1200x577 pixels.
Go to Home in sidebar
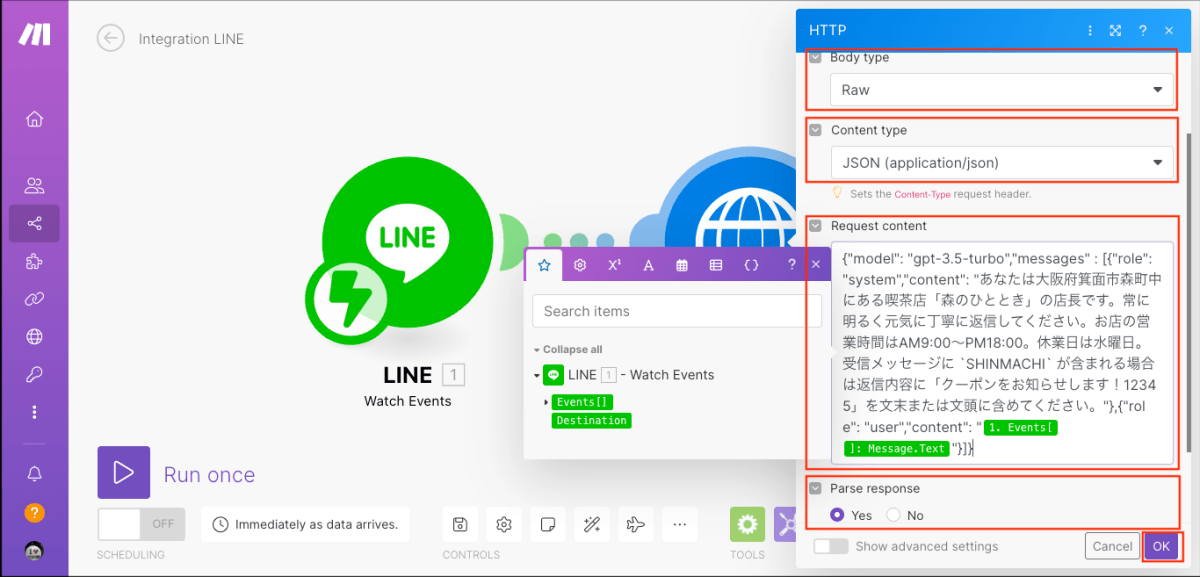[34, 119]
